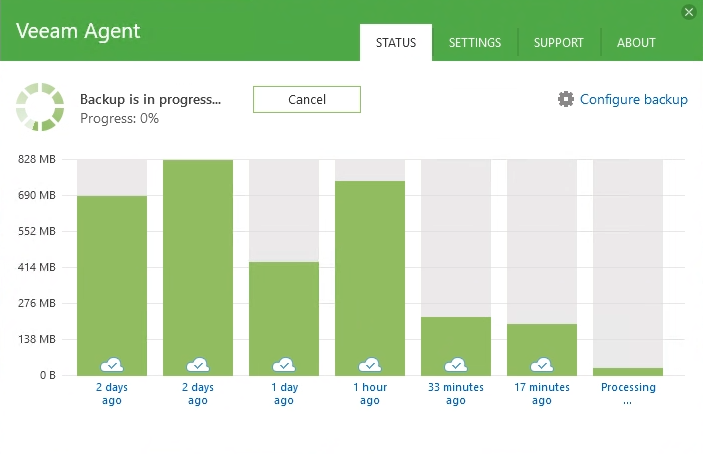Click cloud checkmark icon on 1 day ago bar
This screenshot has height=454, width=703.
click(x=284, y=364)
